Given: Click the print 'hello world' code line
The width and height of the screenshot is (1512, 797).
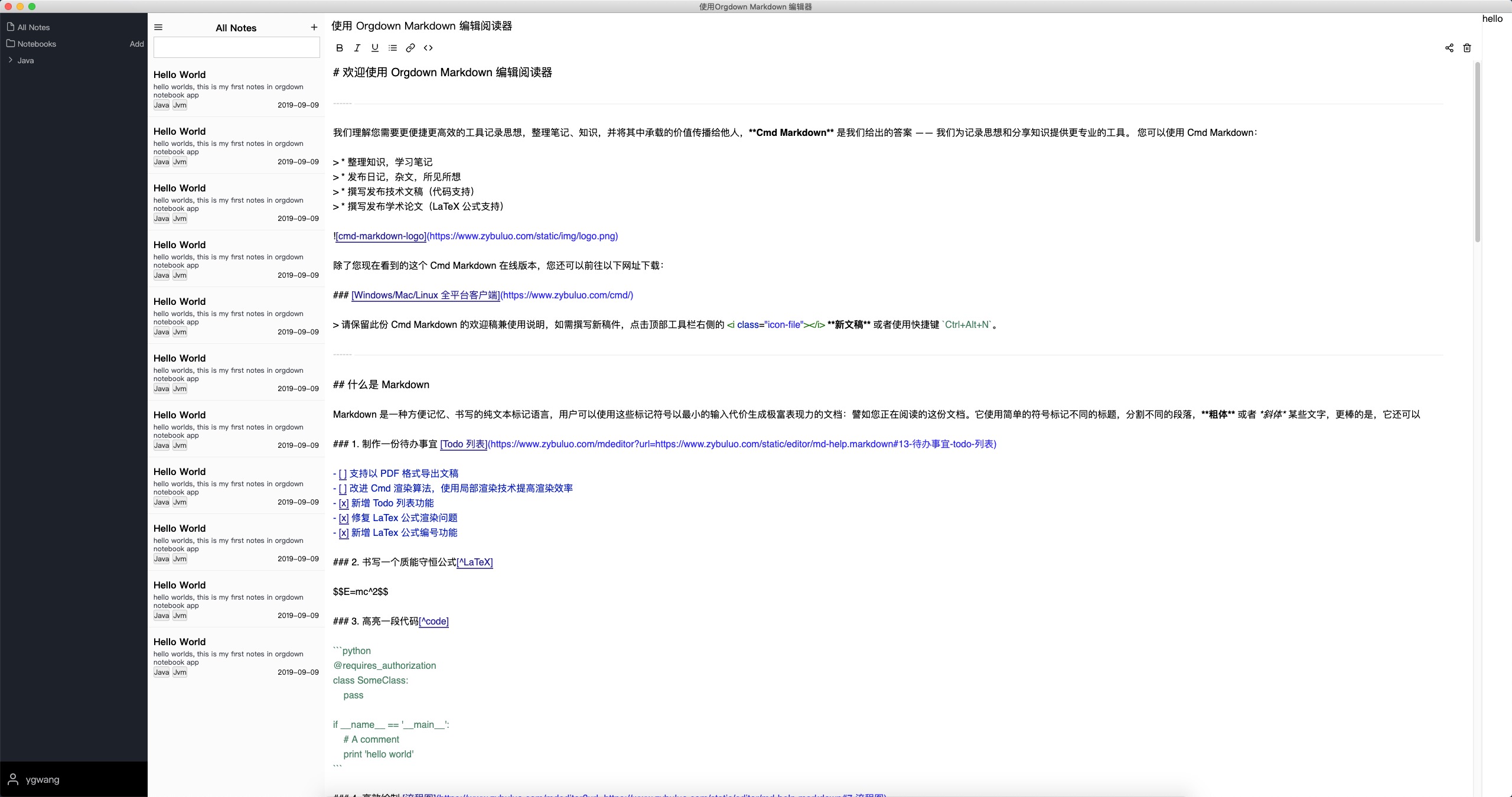Looking at the screenshot, I should [379, 754].
